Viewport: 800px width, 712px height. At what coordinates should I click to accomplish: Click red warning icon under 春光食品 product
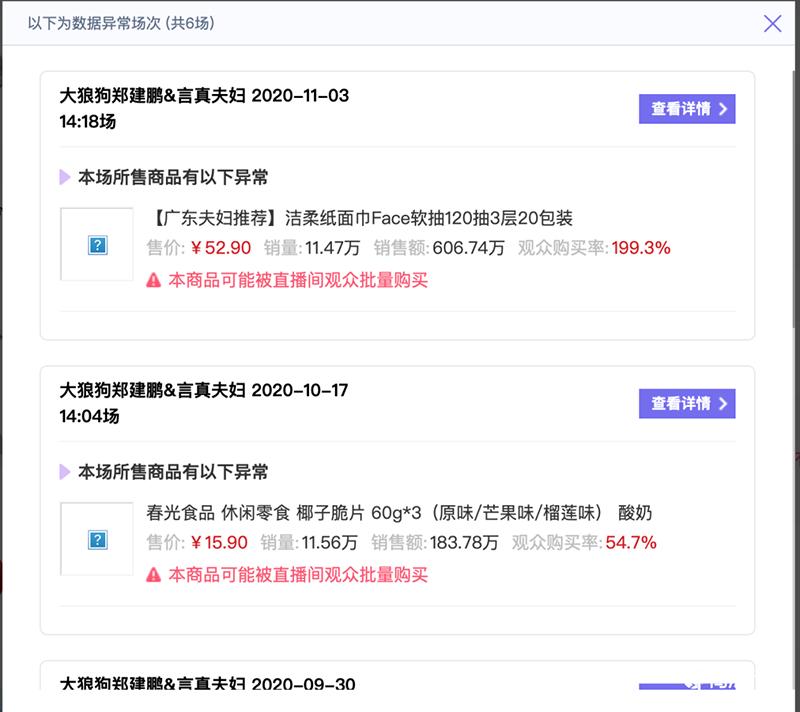coord(153,575)
